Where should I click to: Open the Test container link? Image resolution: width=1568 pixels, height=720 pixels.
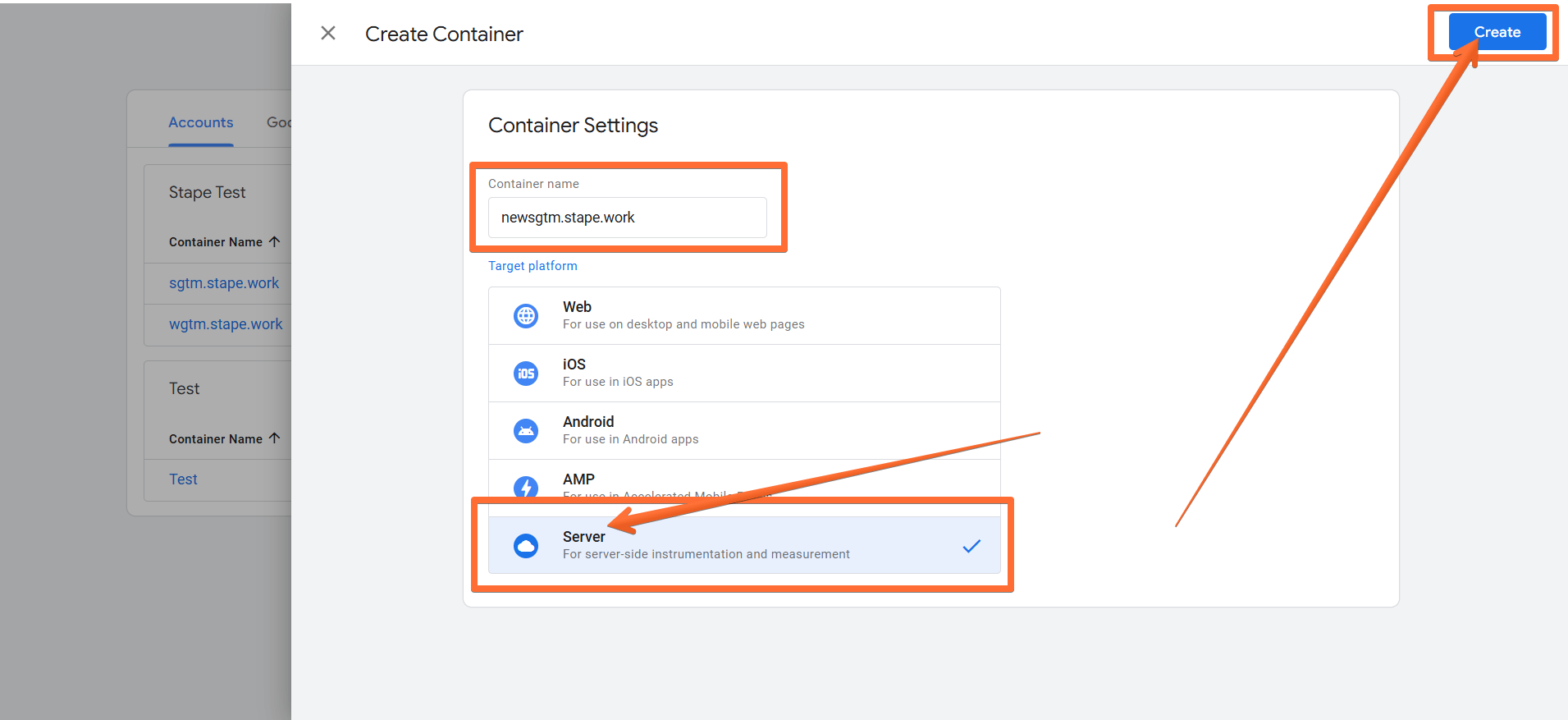(x=183, y=479)
